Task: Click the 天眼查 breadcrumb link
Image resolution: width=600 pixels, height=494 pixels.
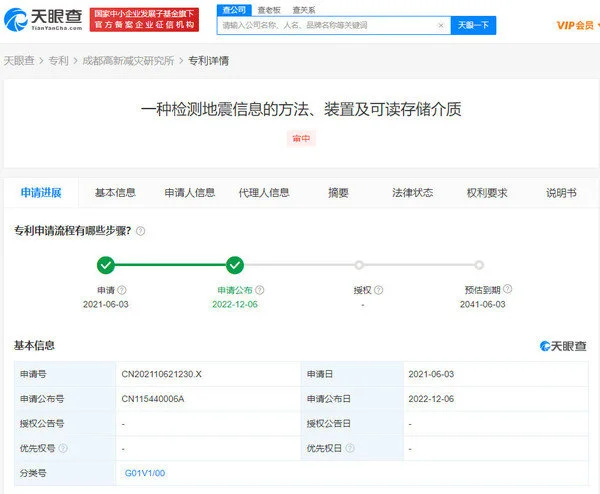Action: click(19, 60)
